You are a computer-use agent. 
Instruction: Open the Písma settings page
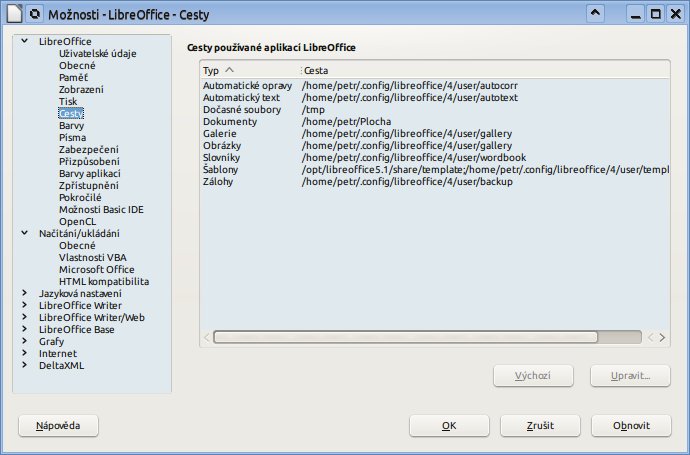point(73,137)
